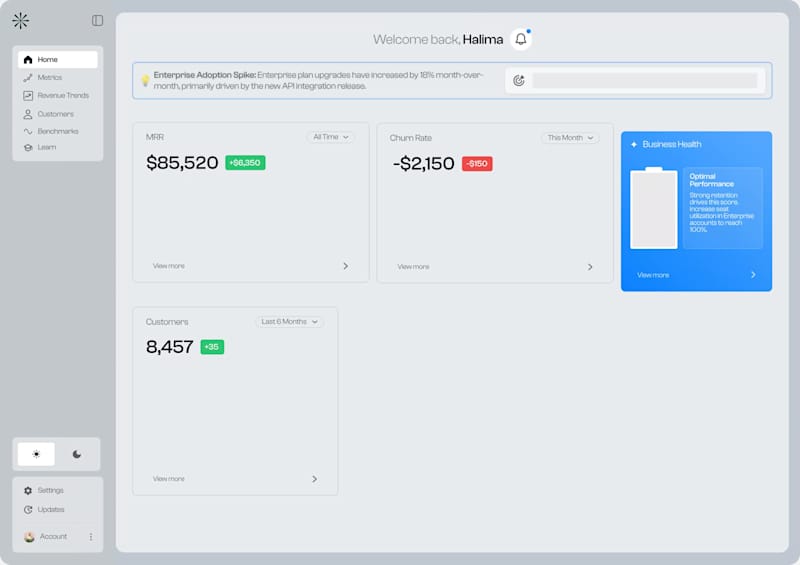Viewport: 800px width, 565px height.
Task: Click the Optimal Performance panel
Action: pyautogui.click(x=723, y=208)
